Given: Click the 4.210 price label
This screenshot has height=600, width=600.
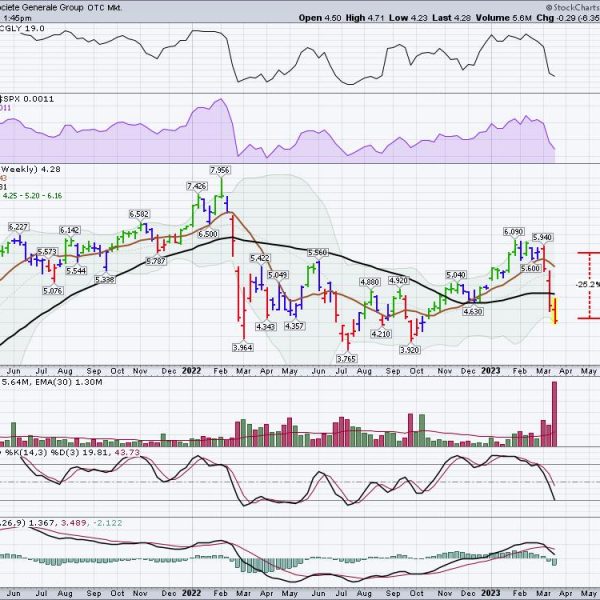Looking at the screenshot, I should tap(381, 334).
